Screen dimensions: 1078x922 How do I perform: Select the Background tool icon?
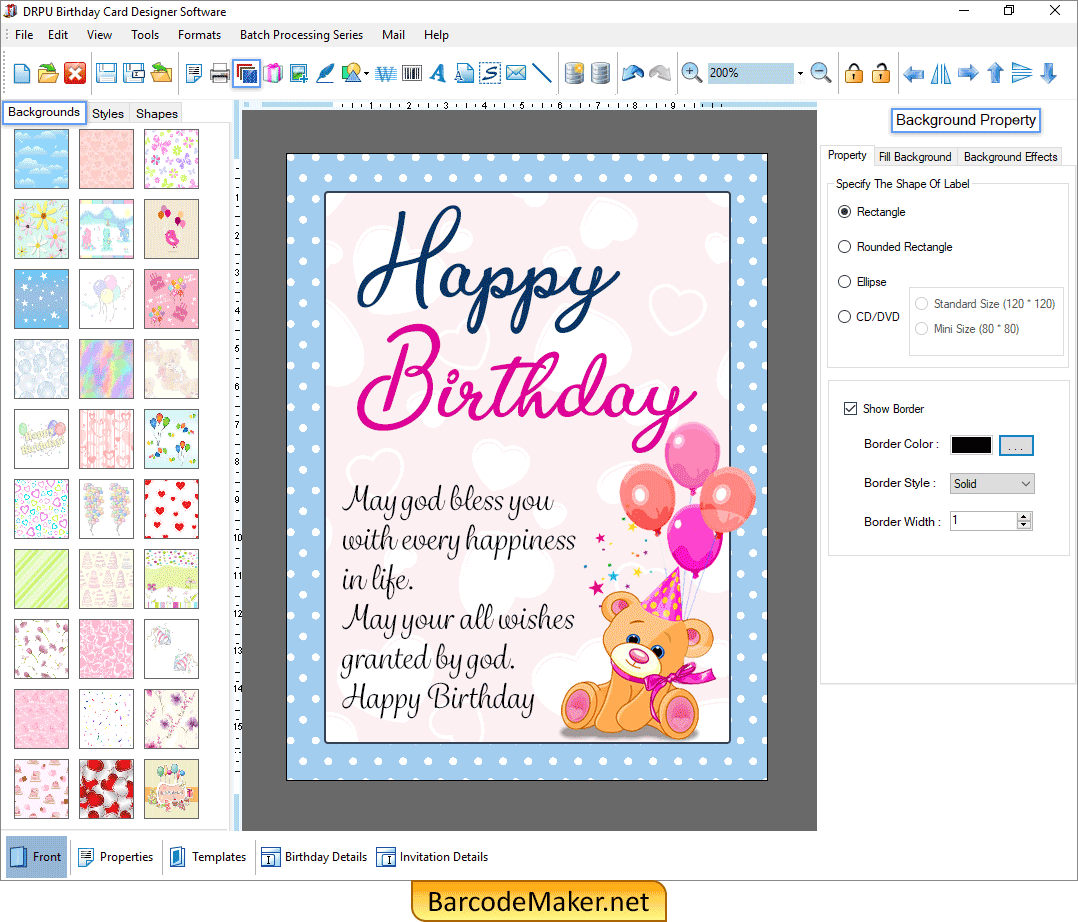pos(246,73)
